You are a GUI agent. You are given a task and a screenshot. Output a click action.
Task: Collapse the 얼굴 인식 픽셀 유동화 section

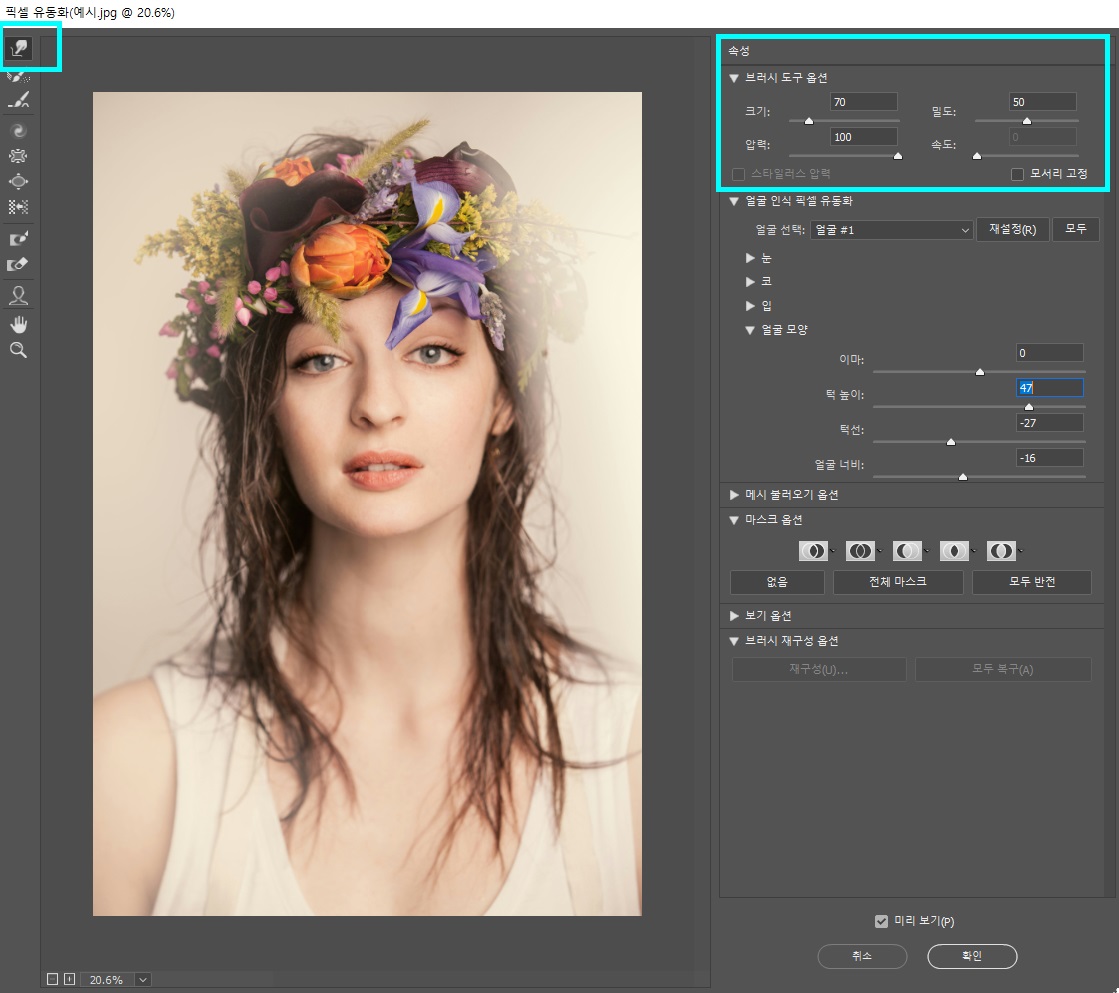point(734,201)
